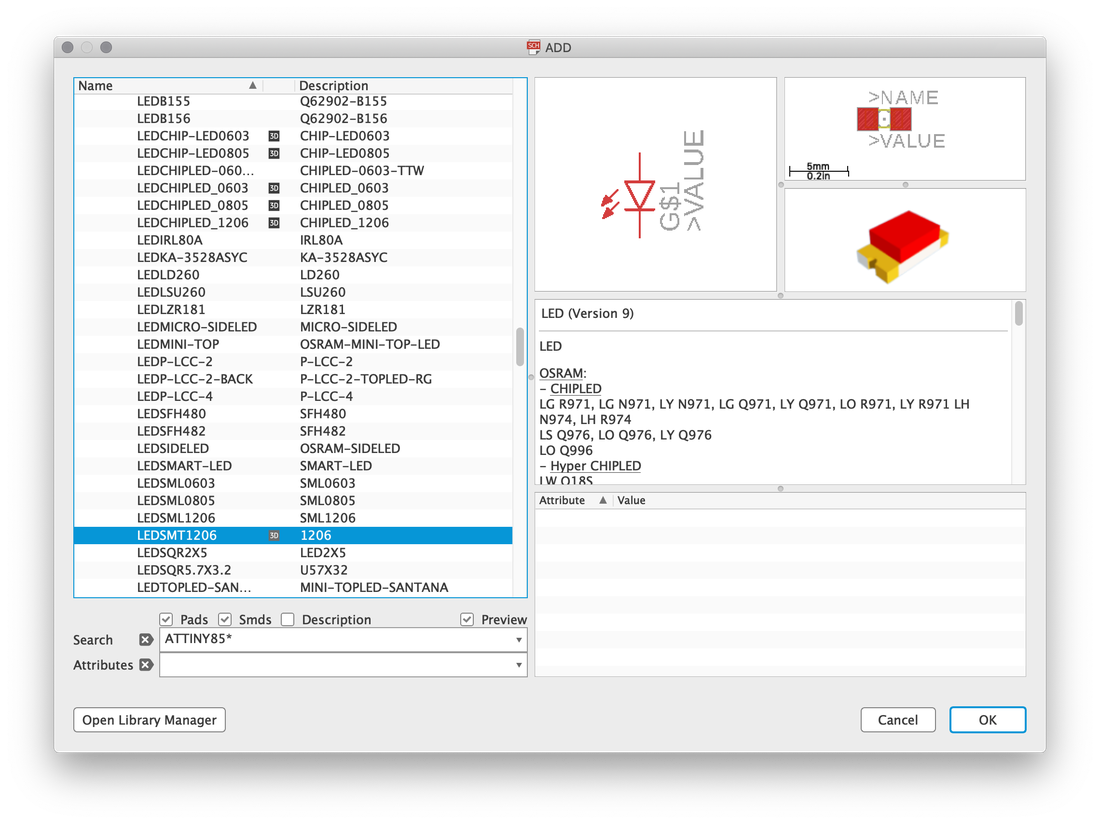Click the OSRAM underlined text in description
Image resolution: width=1100 pixels, height=824 pixels.
point(561,373)
